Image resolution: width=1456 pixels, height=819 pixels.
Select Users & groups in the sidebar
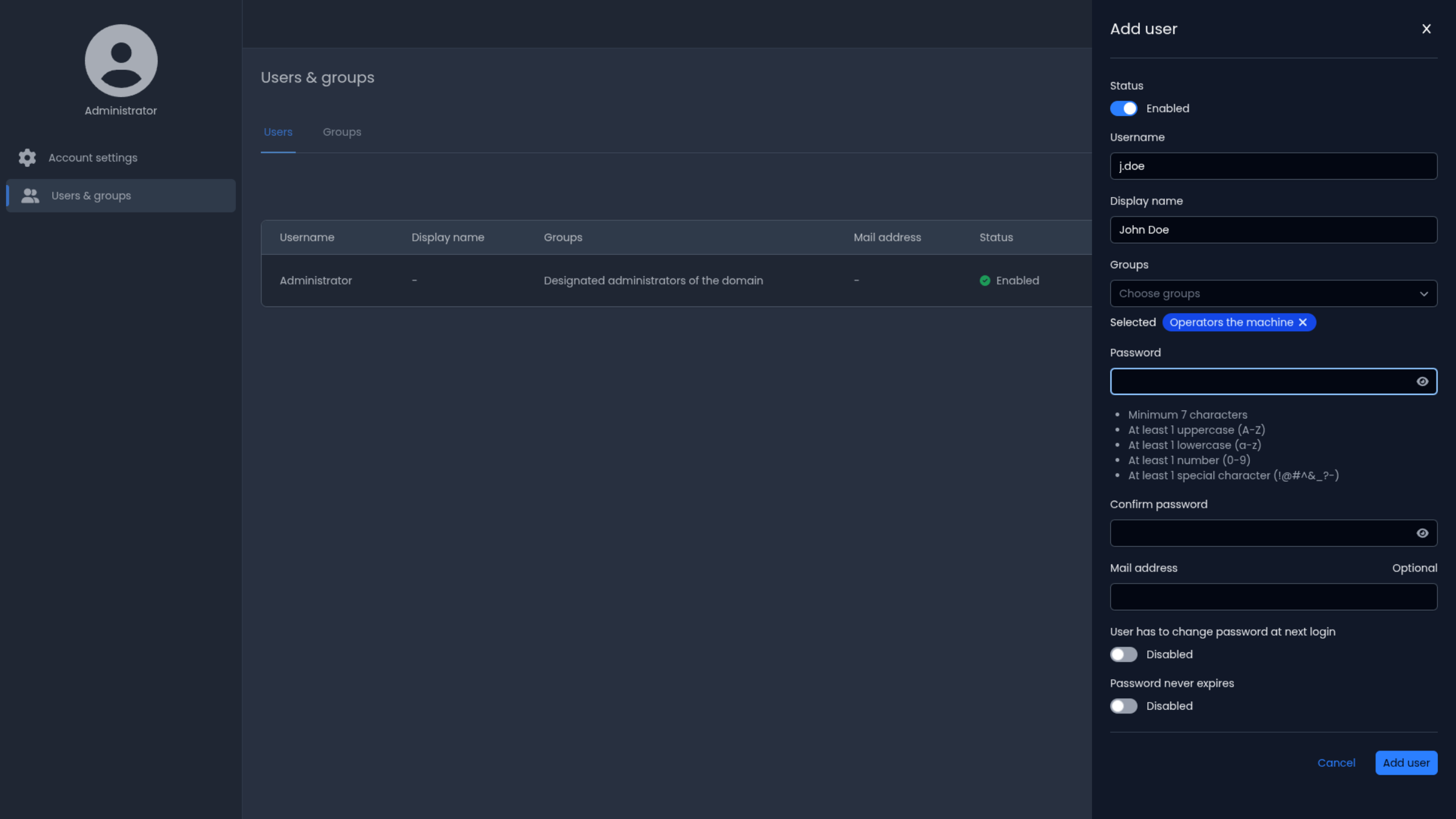point(120,195)
